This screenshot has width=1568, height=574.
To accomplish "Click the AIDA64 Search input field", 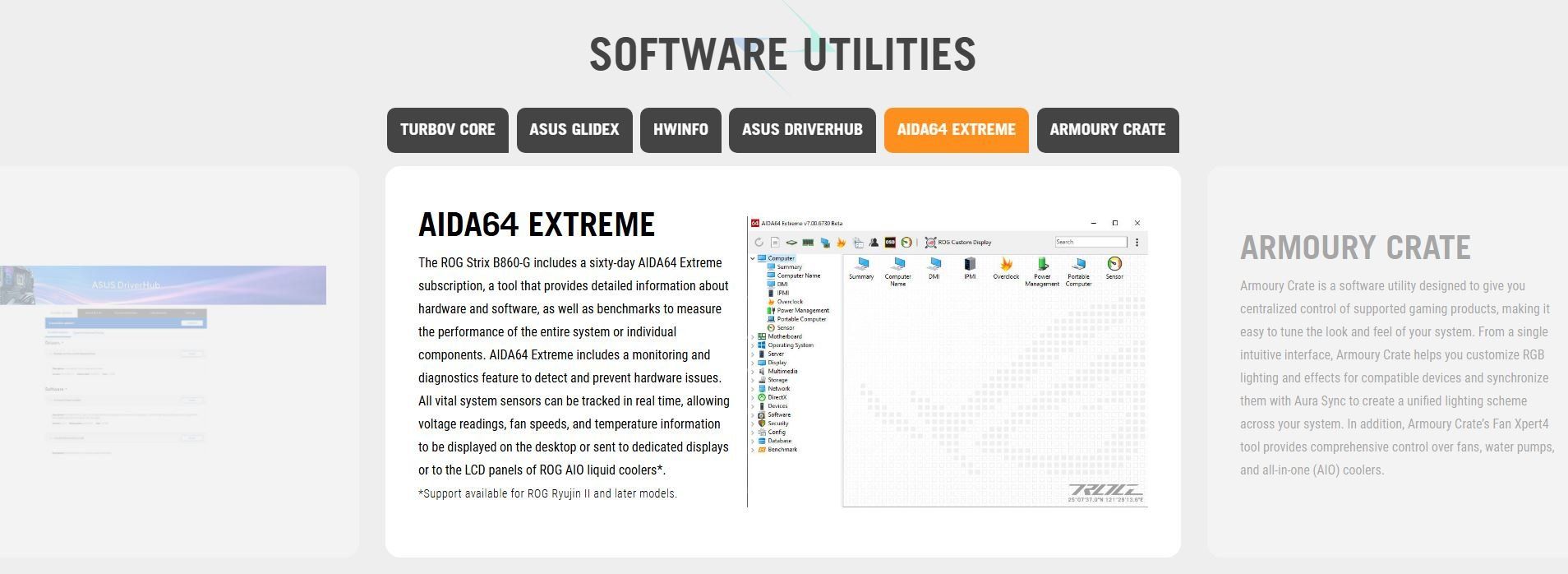I will 1090,243.
